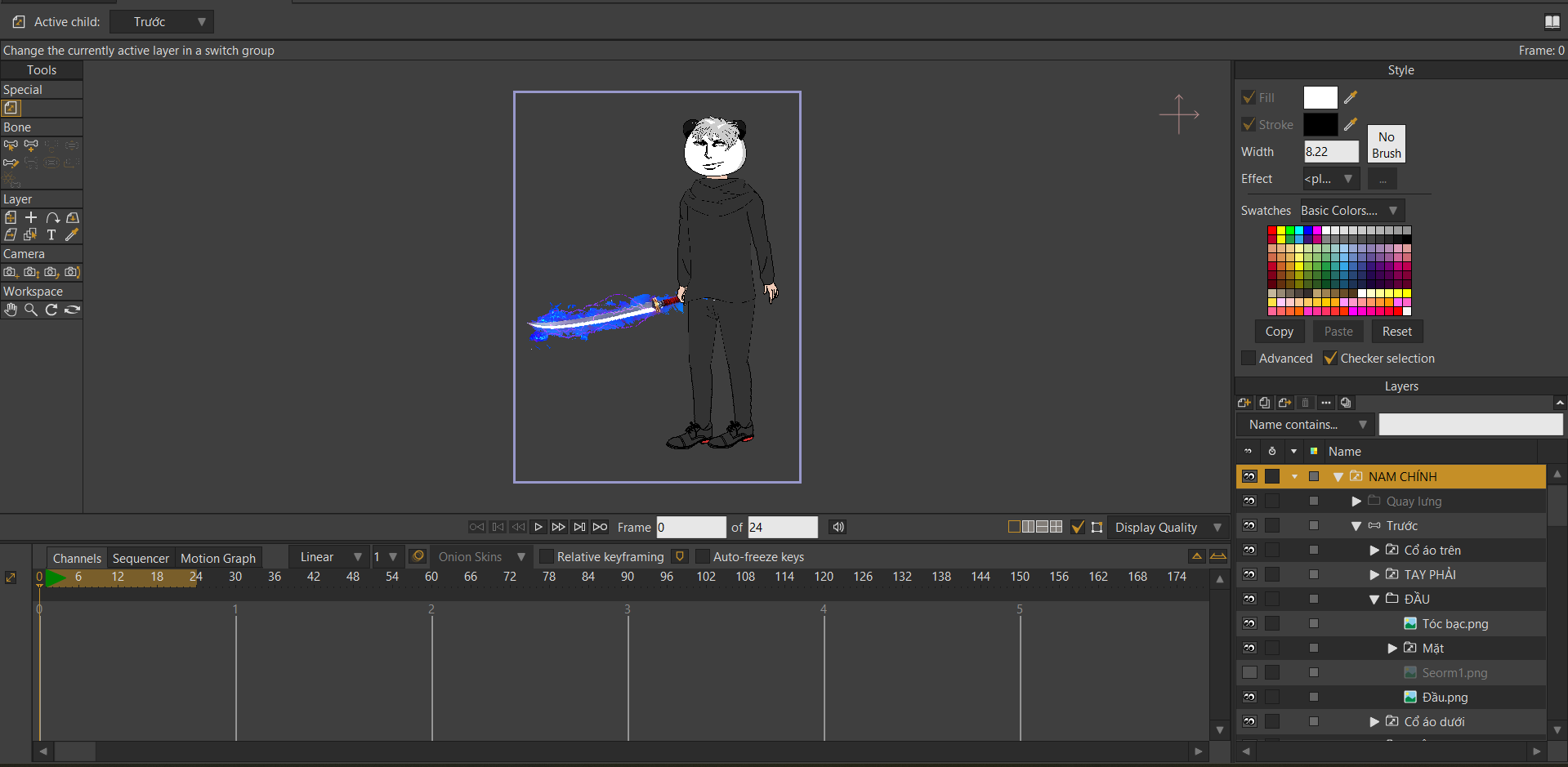Image resolution: width=1568 pixels, height=767 pixels.
Task: Enable the Auto-freeze keys checkbox
Action: [x=703, y=557]
